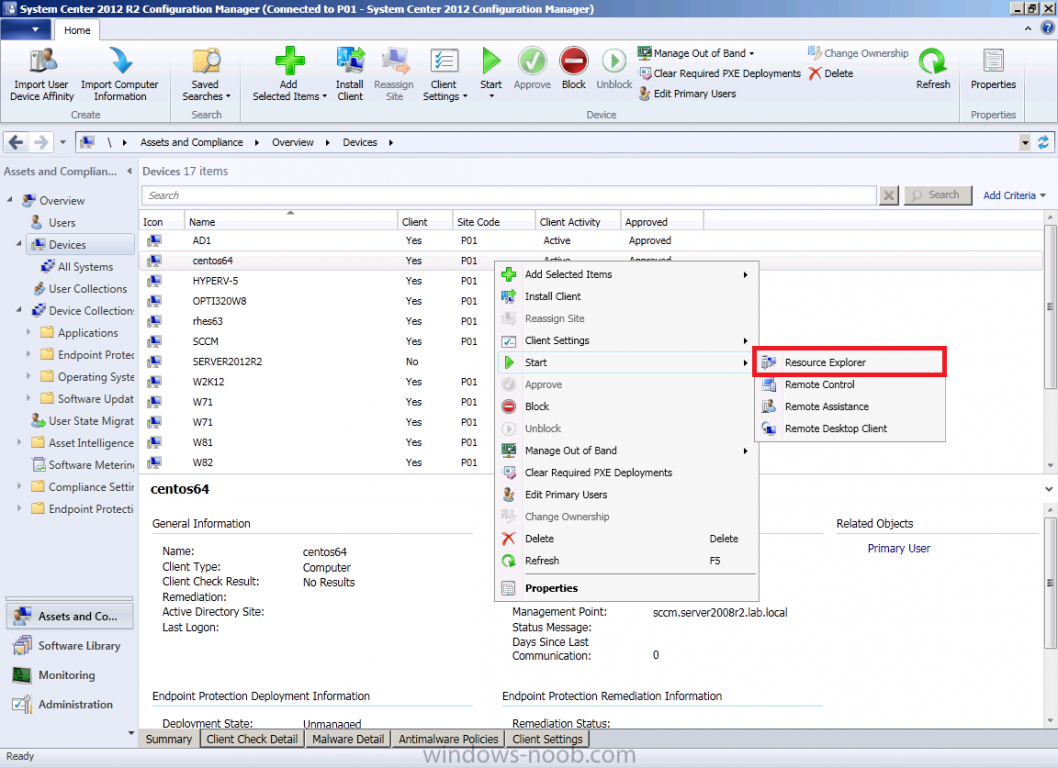The image size is (1058, 768).
Task: Collapse the centos64 details pane chevron
Action: click(x=1049, y=489)
